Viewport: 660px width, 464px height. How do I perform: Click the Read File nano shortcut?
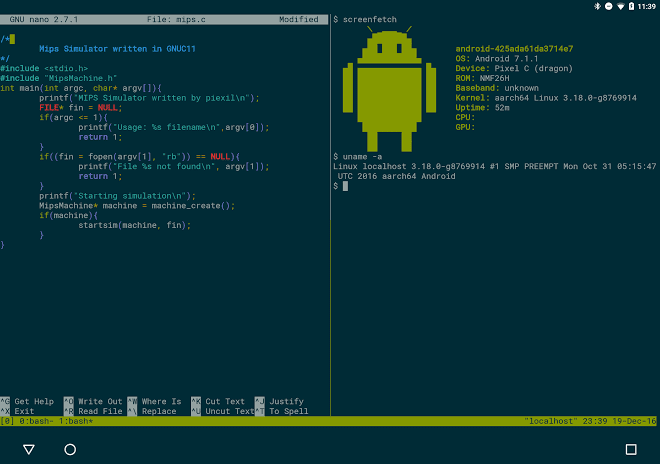coord(93,411)
